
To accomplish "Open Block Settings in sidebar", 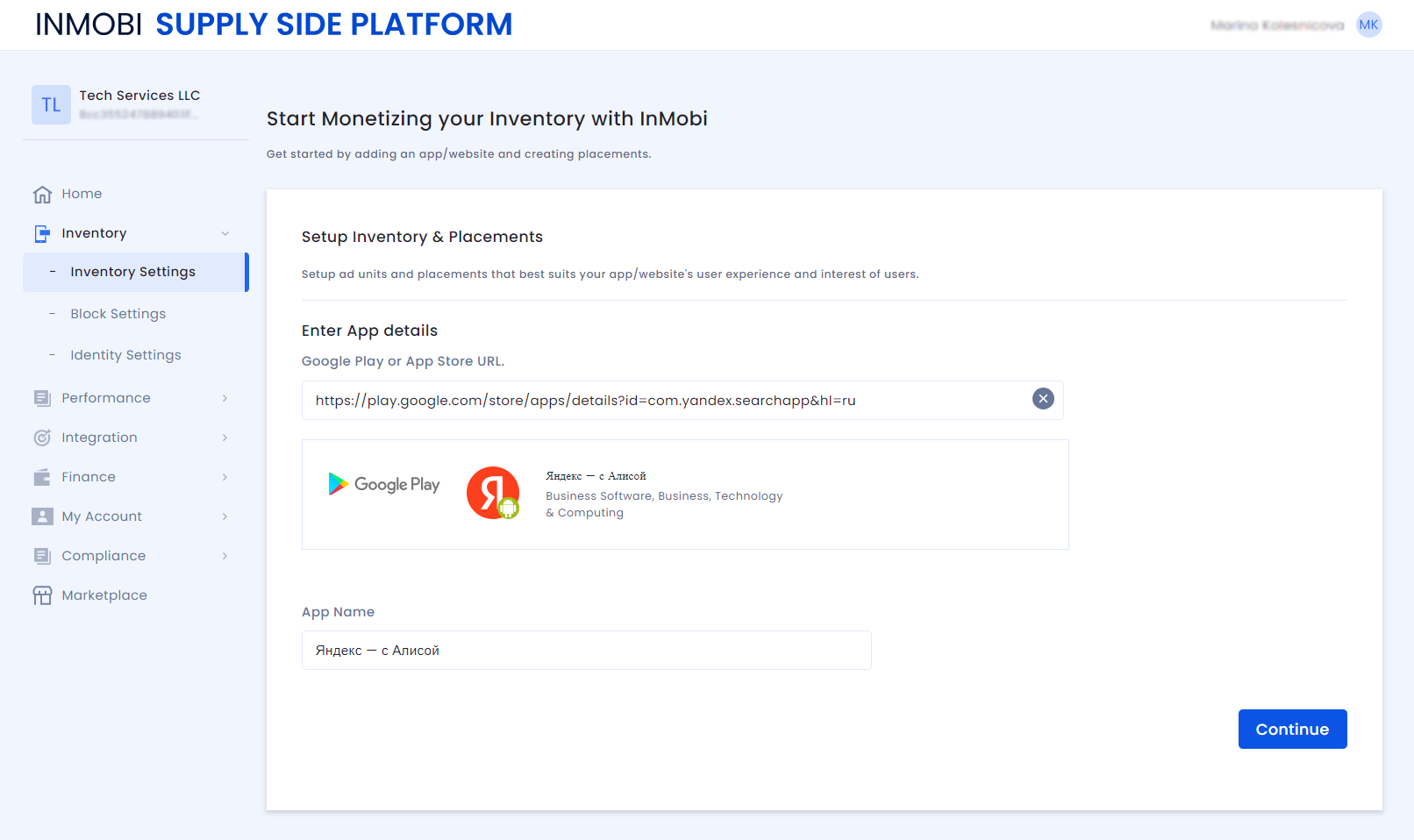I will click(118, 314).
